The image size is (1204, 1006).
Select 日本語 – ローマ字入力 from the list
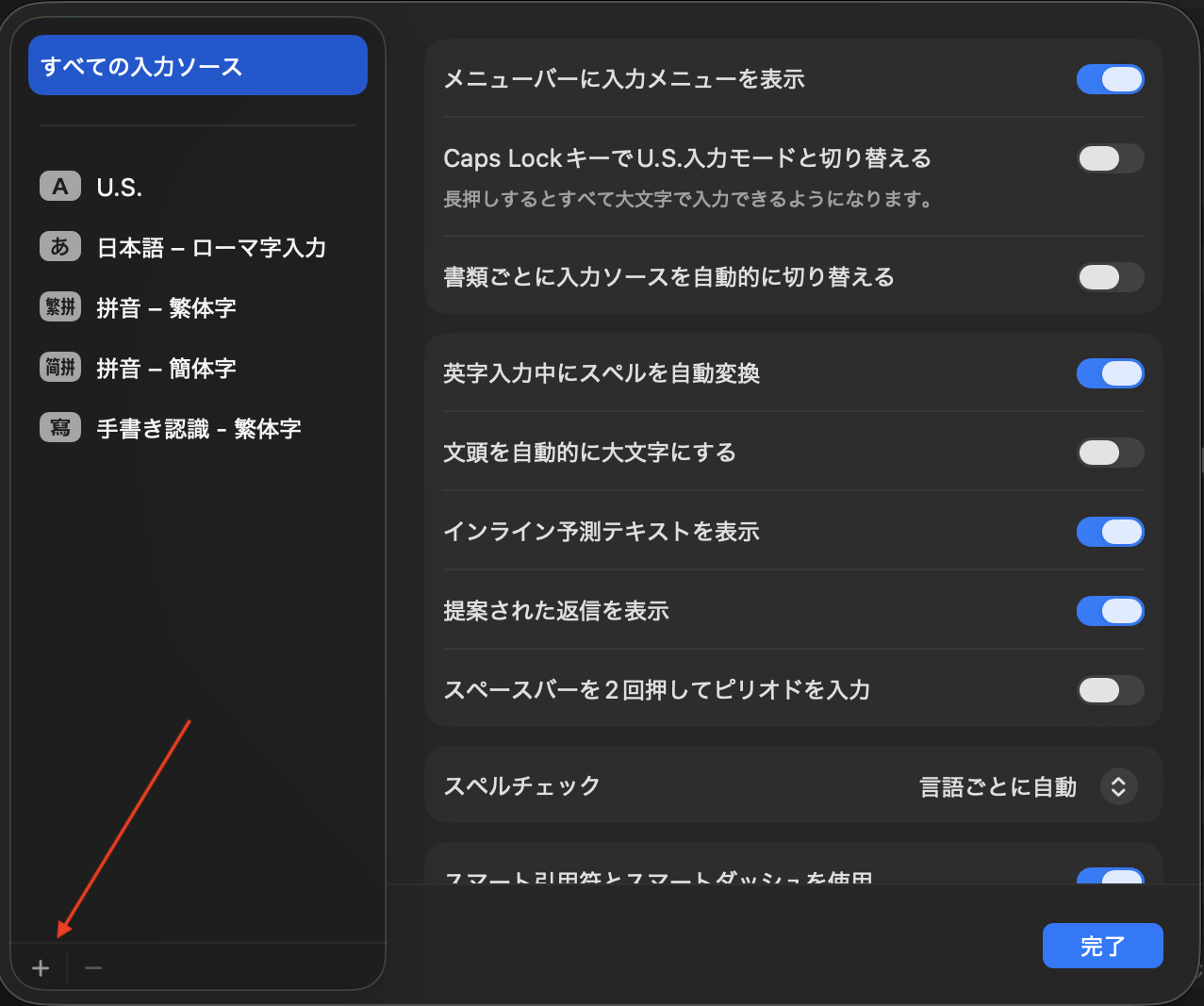(211, 248)
